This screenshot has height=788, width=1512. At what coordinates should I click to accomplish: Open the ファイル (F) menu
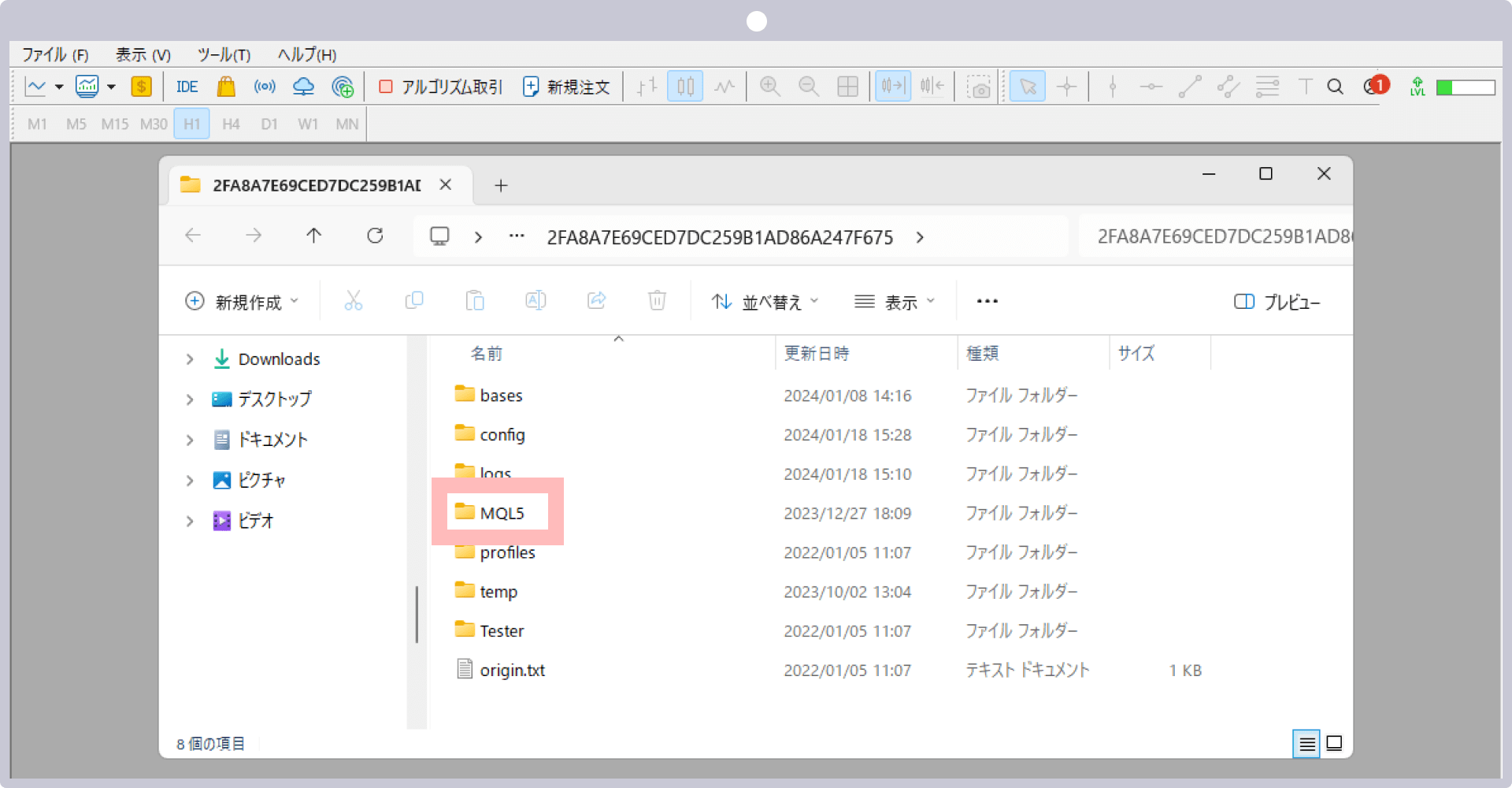[x=55, y=54]
